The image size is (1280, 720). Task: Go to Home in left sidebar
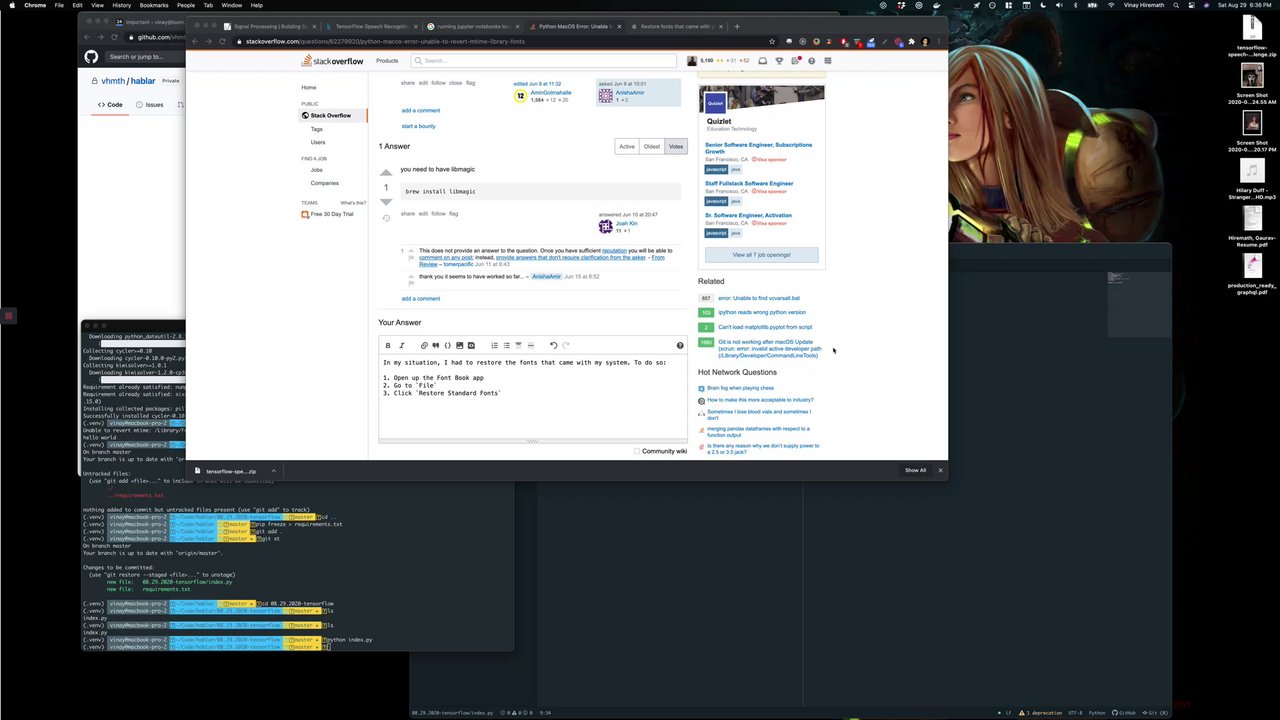point(309,88)
